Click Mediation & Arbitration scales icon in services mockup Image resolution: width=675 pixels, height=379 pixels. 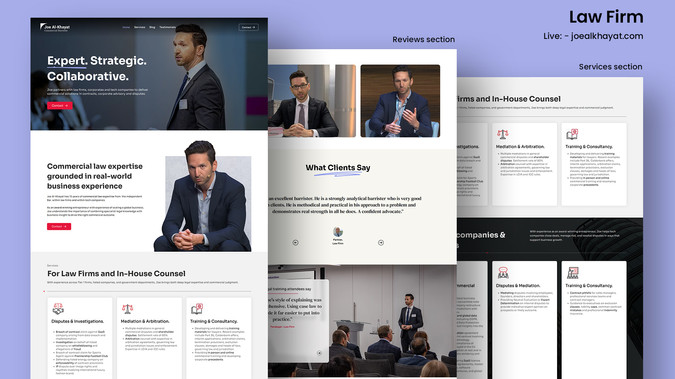(502, 134)
